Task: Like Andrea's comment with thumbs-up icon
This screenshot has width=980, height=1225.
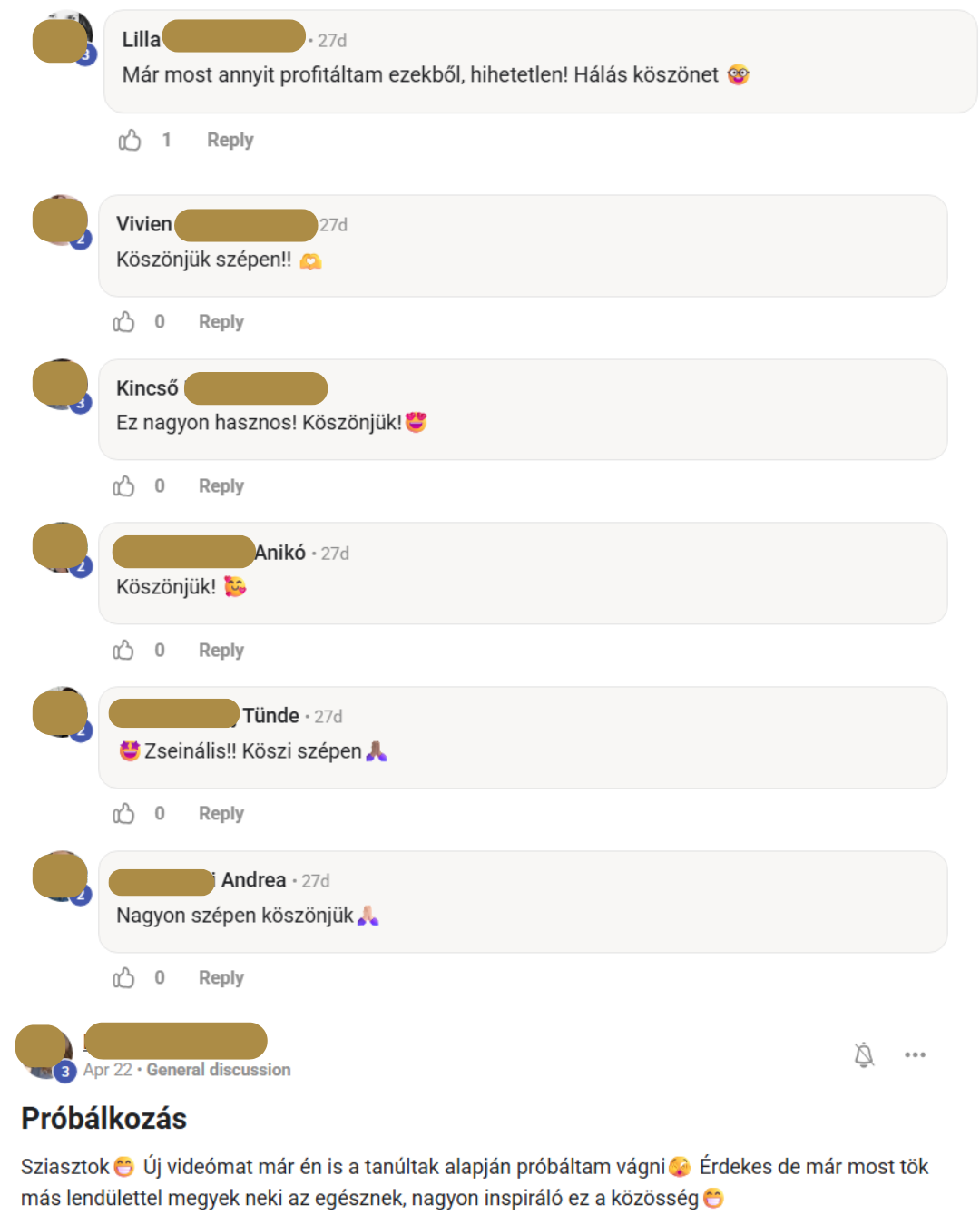Action: [x=123, y=978]
